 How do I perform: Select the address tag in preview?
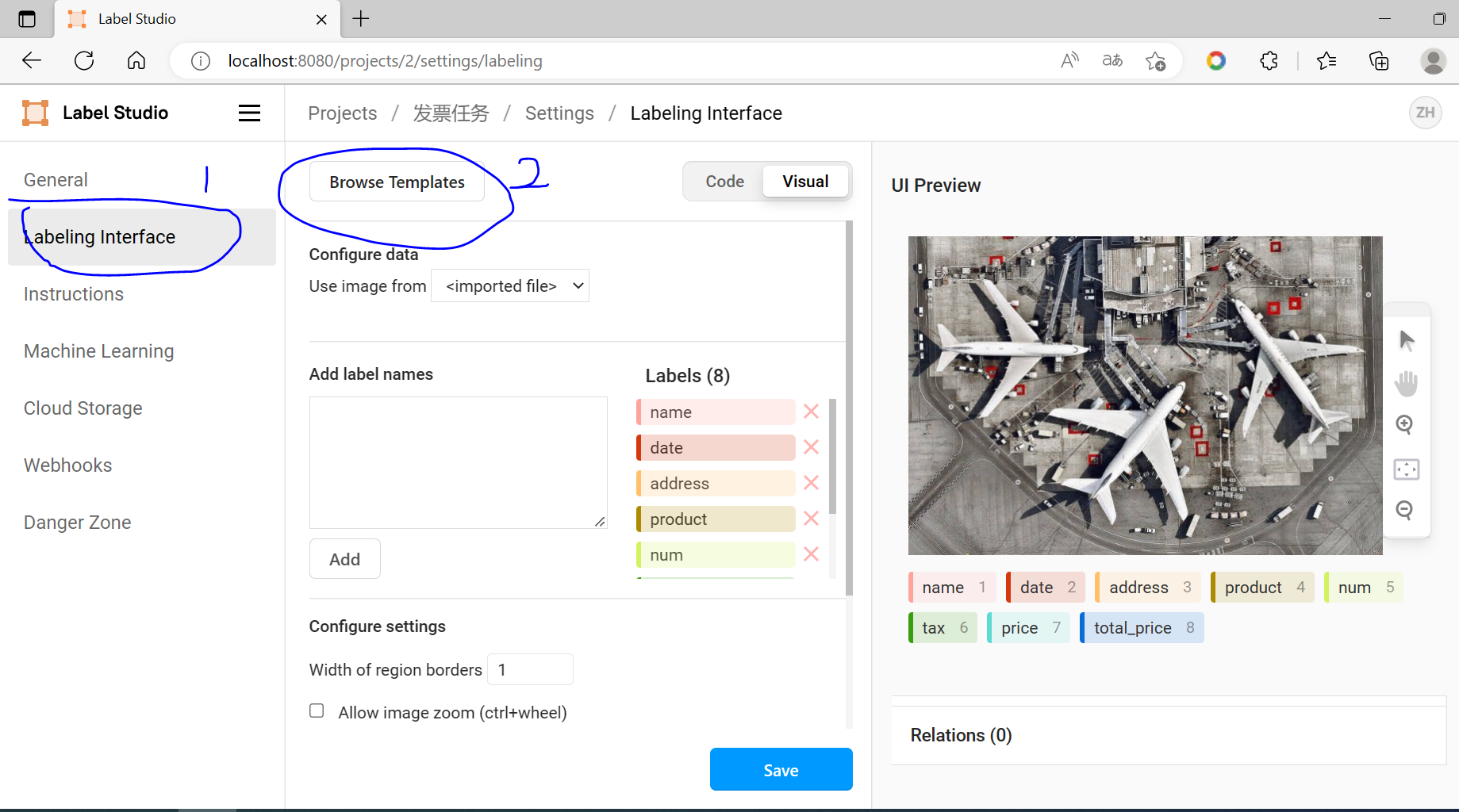tap(1147, 587)
